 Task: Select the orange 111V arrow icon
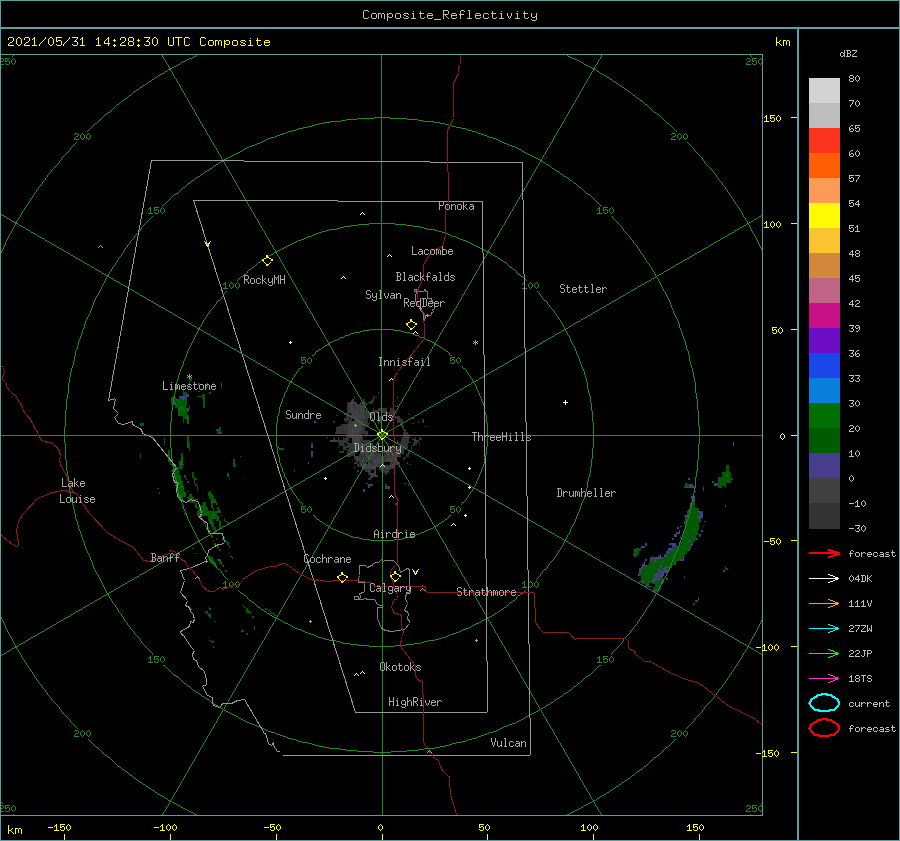pyautogui.click(x=824, y=603)
